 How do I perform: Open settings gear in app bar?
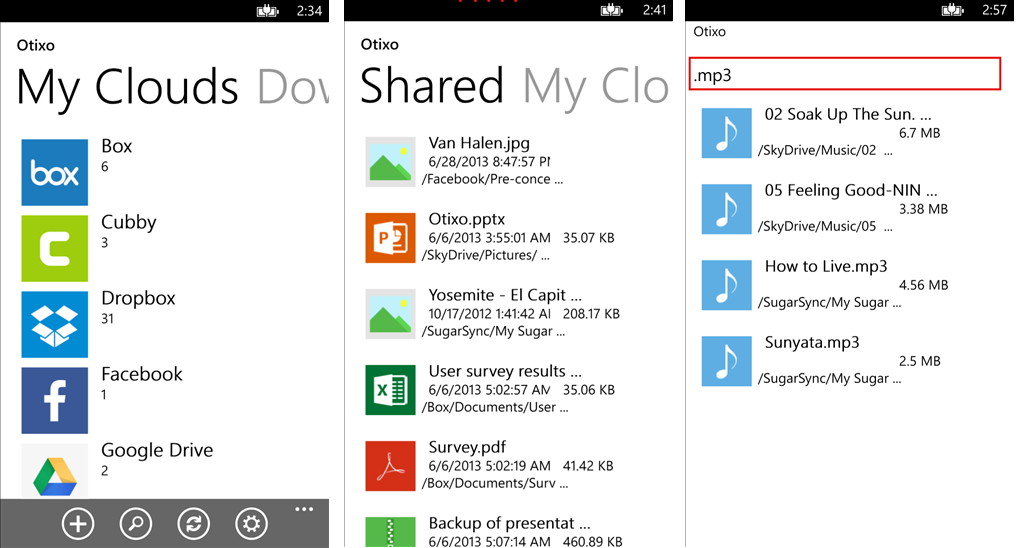251,523
